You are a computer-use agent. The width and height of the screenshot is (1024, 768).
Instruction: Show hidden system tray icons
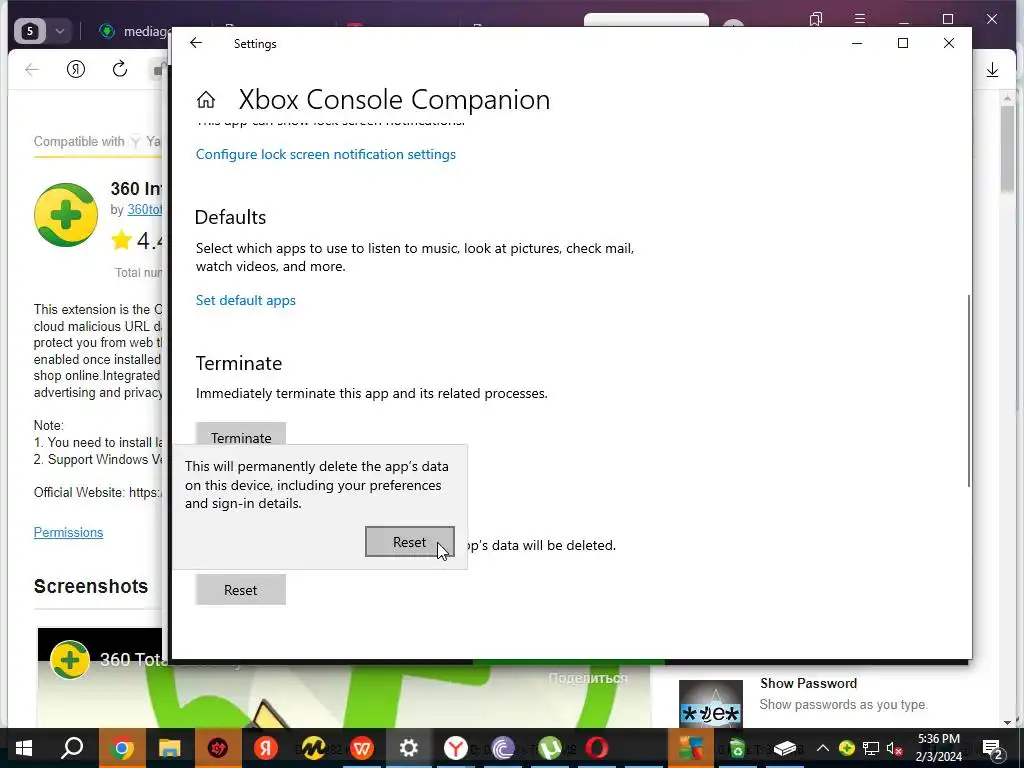(823, 748)
